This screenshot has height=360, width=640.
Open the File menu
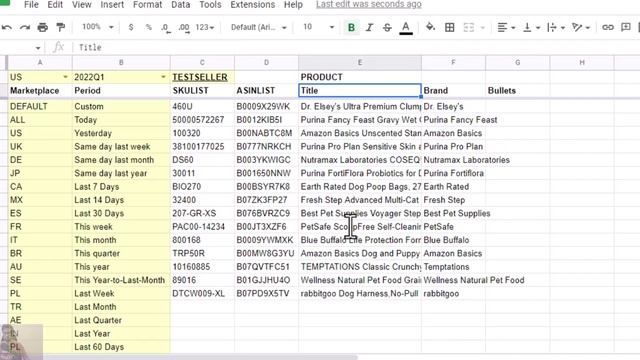click(31, 5)
